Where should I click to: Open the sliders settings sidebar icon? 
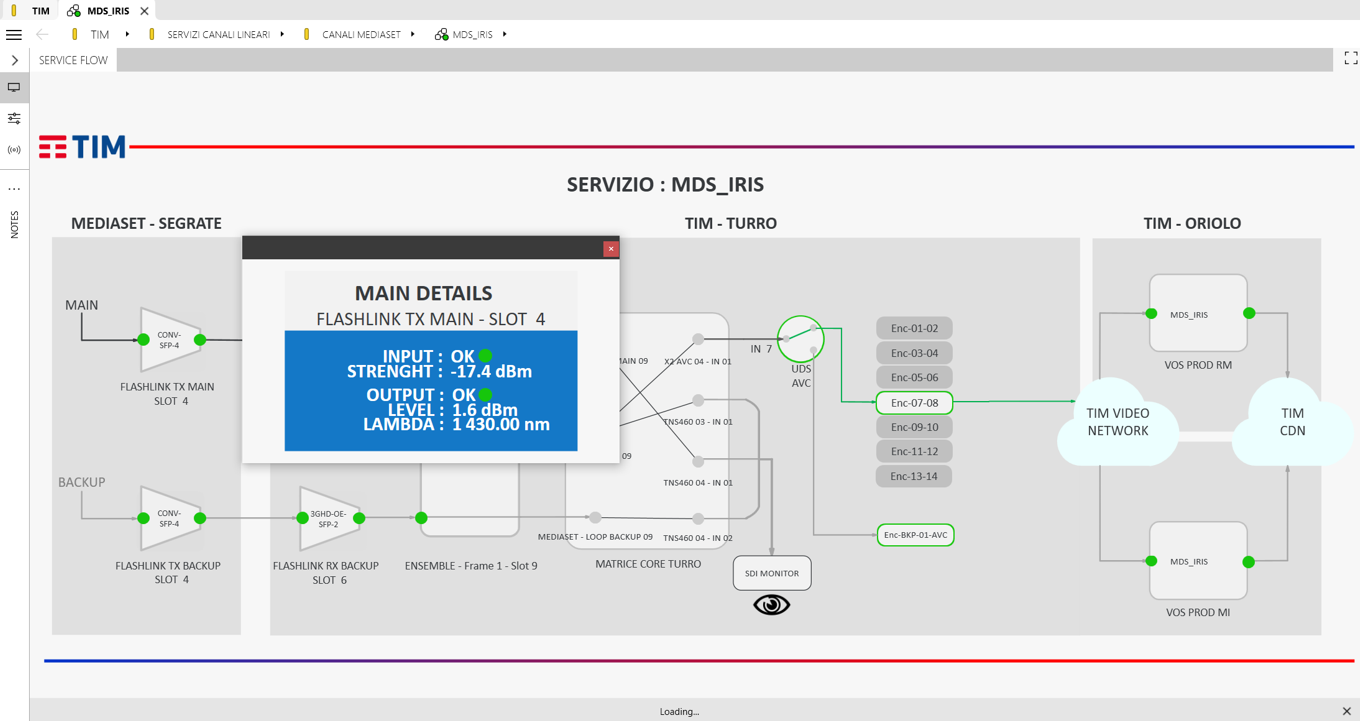pyautogui.click(x=14, y=118)
